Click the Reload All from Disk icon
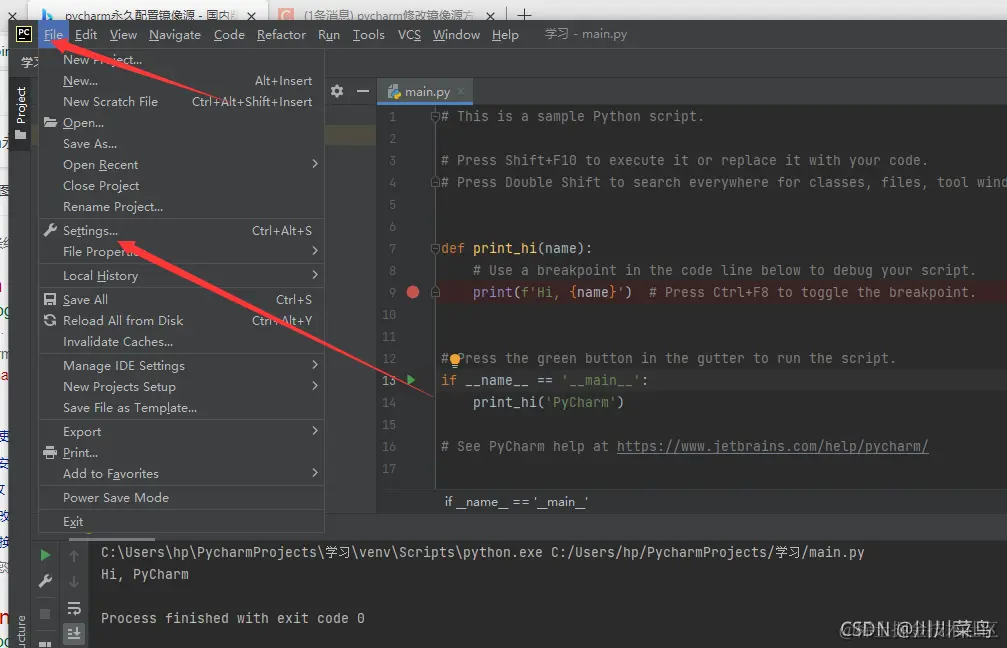The width and height of the screenshot is (1007, 648). tap(50, 320)
